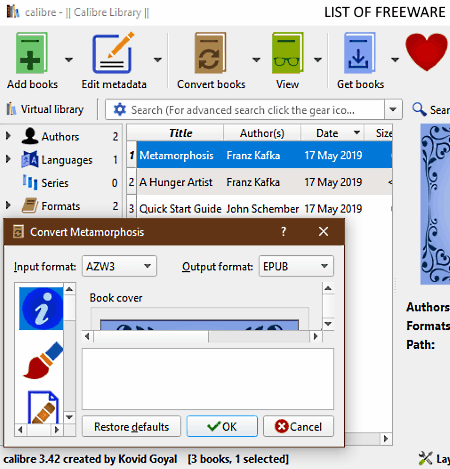Open Get books dropdown arrow
Viewport: 450px width, 469px height.
point(395,60)
